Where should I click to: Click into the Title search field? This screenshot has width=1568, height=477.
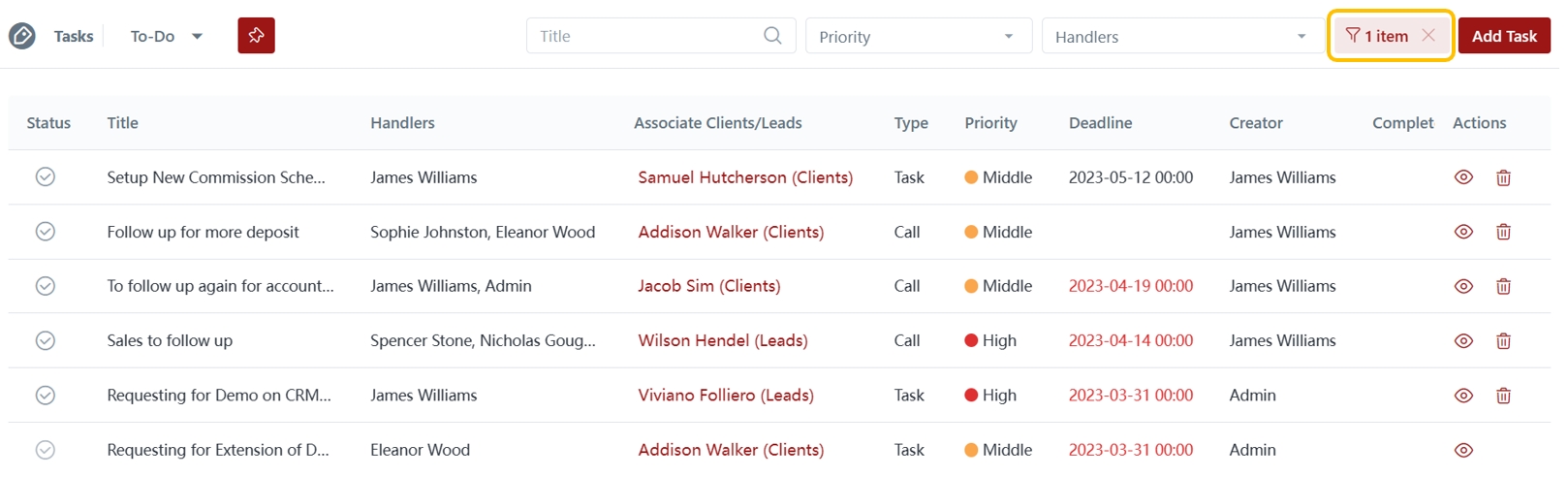(x=644, y=37)
